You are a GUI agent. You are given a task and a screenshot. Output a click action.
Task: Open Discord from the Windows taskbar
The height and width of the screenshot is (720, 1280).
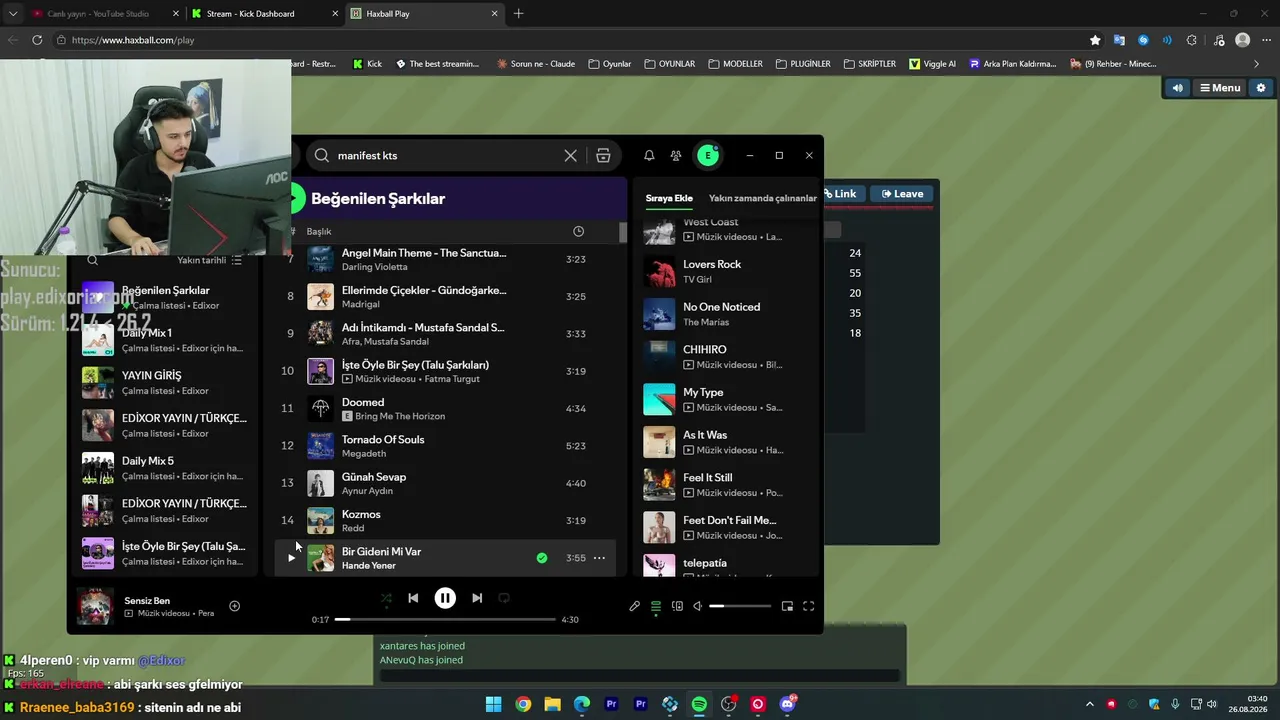point(787,705)
